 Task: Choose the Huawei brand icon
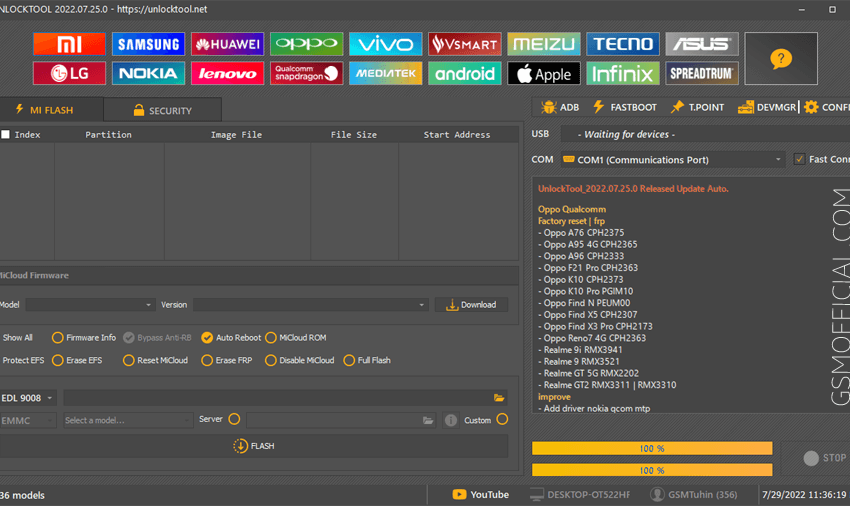click(227, 44)
